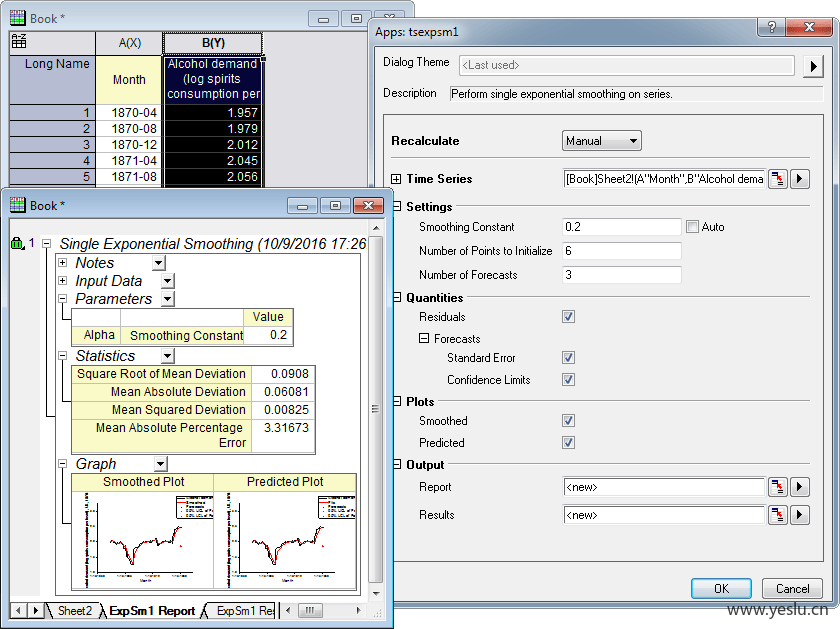Go to the previous sheet tab arrow
The height and width of the screenshot is (629, 840).
tap(19, 610)
